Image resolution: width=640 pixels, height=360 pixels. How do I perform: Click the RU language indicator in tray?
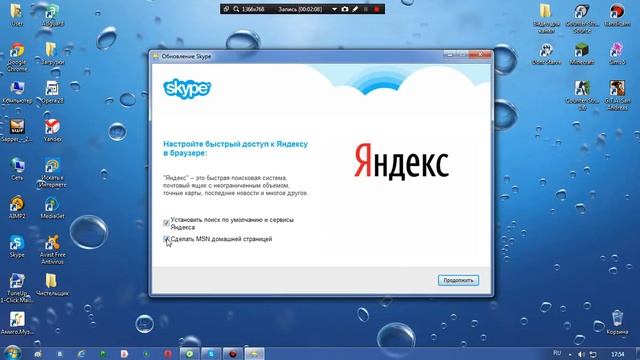click(557, 353)
